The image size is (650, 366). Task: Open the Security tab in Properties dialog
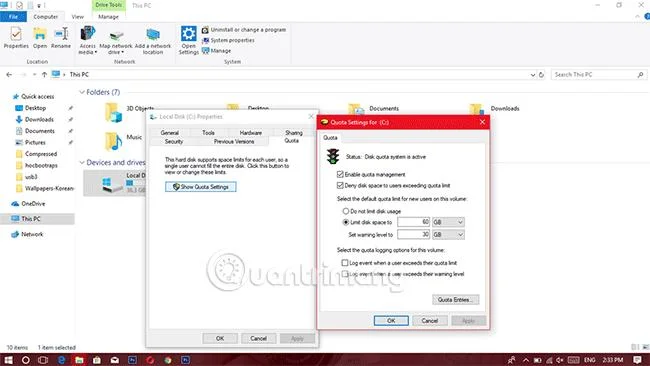[174, 141]
